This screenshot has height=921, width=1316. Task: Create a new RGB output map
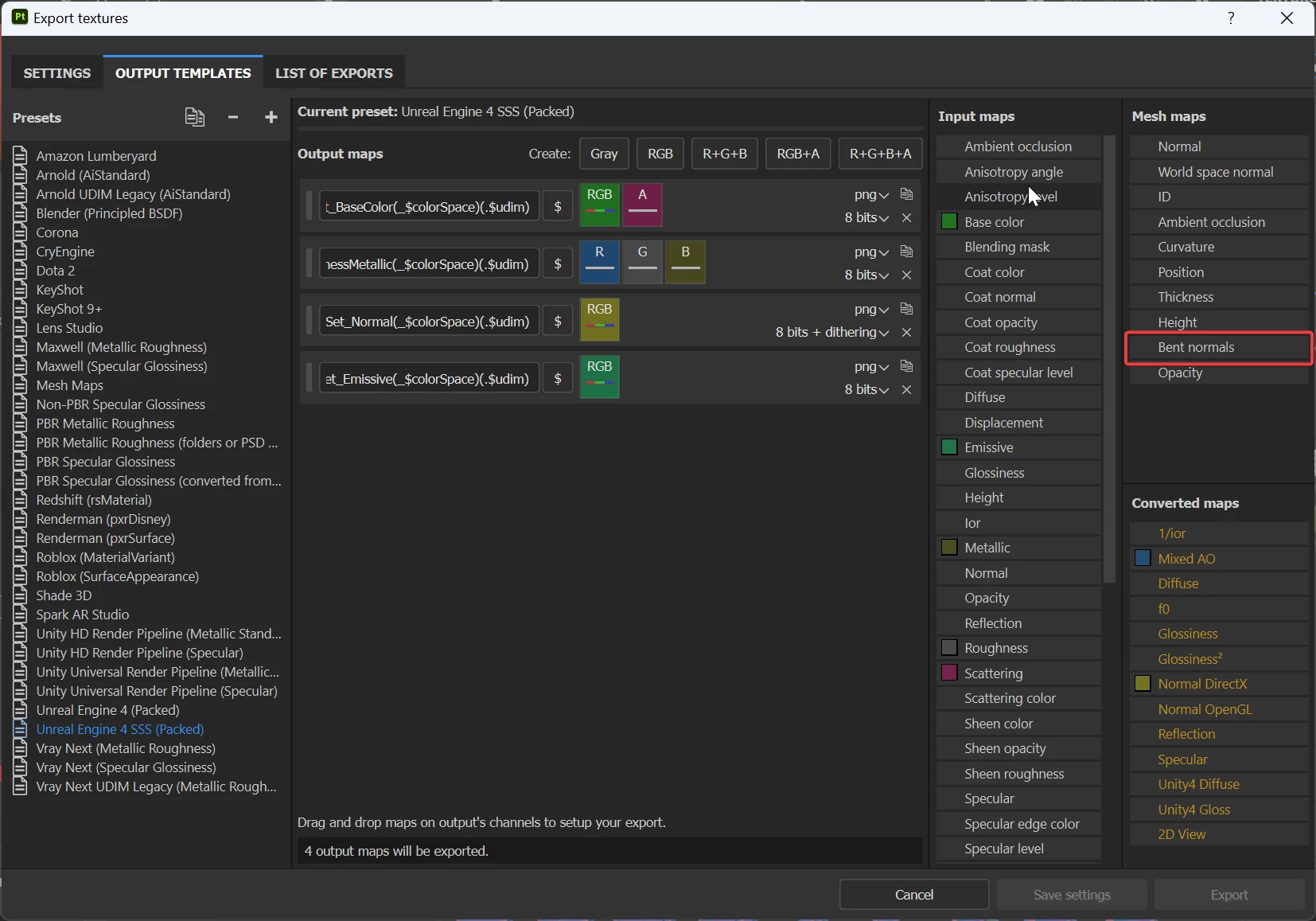[660, 154]
